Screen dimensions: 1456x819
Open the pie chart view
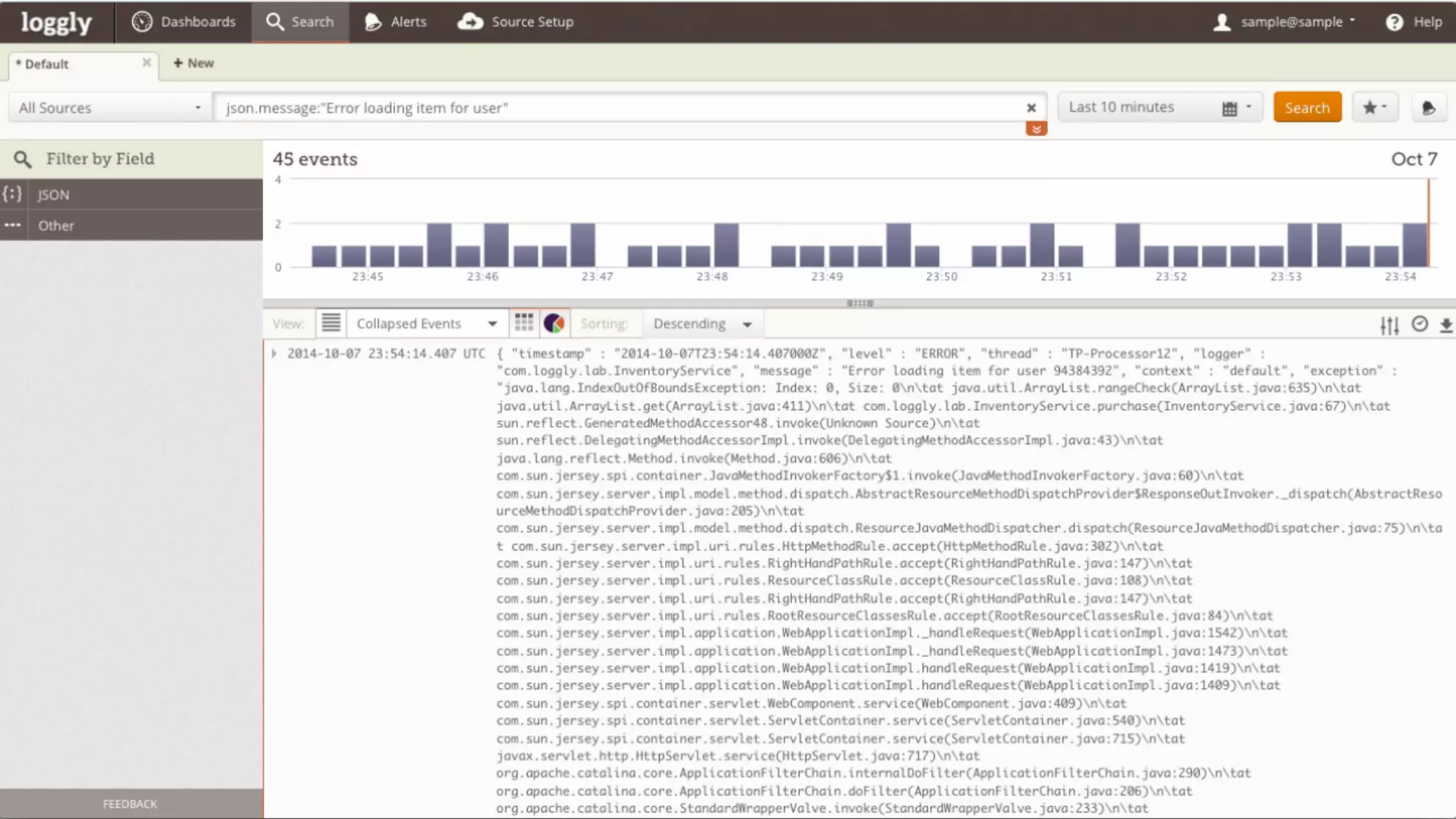[x=554, y=323]
